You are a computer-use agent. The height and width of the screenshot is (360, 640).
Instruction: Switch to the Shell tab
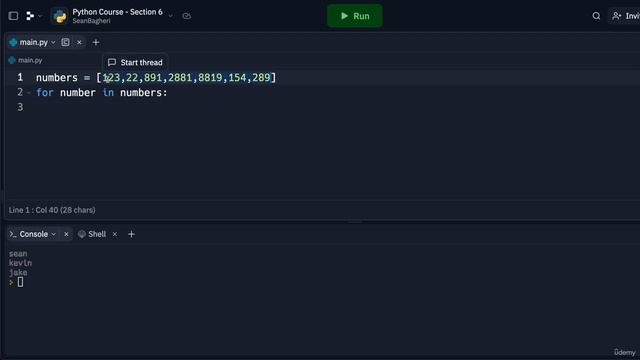click(92, 234)
